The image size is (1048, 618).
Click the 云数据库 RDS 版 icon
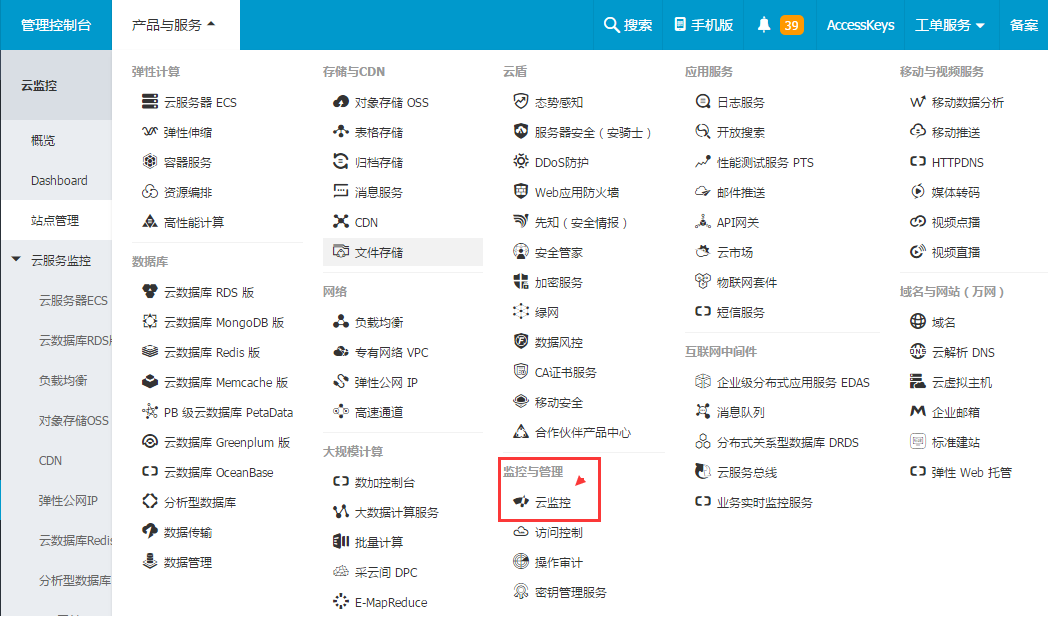[x=150, y=292]
